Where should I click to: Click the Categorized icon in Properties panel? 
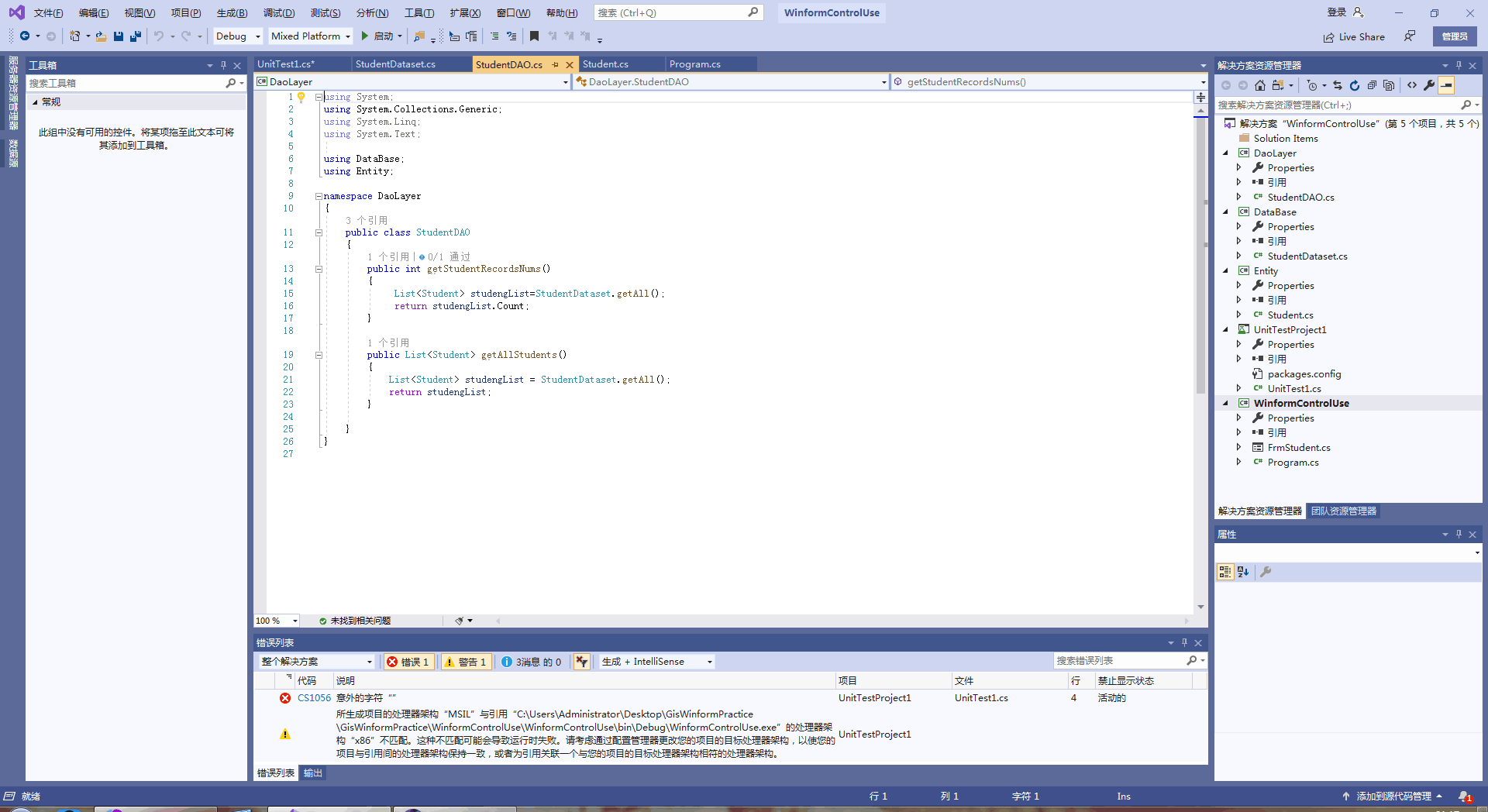(1225, 572)
